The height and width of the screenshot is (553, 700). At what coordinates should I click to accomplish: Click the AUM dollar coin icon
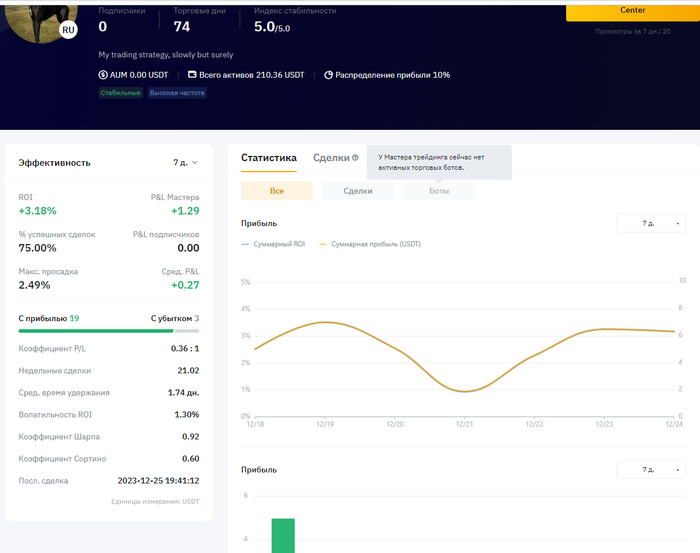point(103,75)
